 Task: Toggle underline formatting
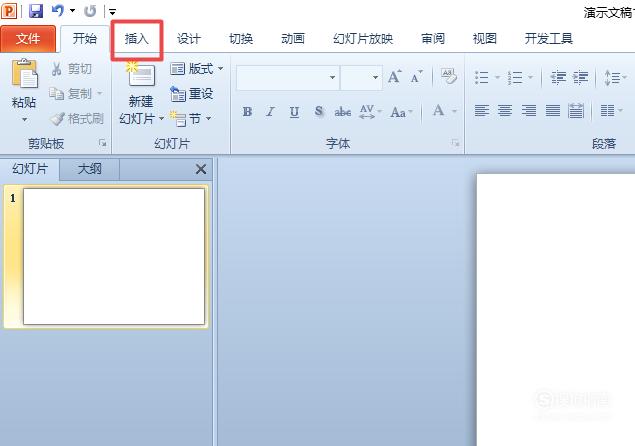[x=294, y=111]
